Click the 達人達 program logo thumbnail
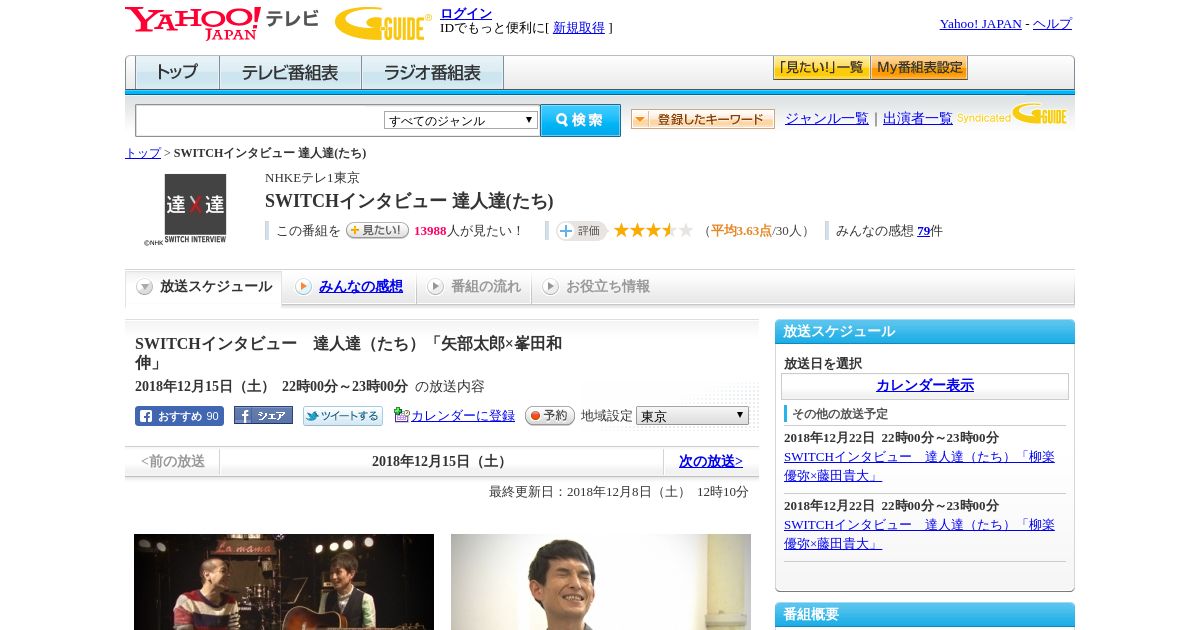 (195, 210)
